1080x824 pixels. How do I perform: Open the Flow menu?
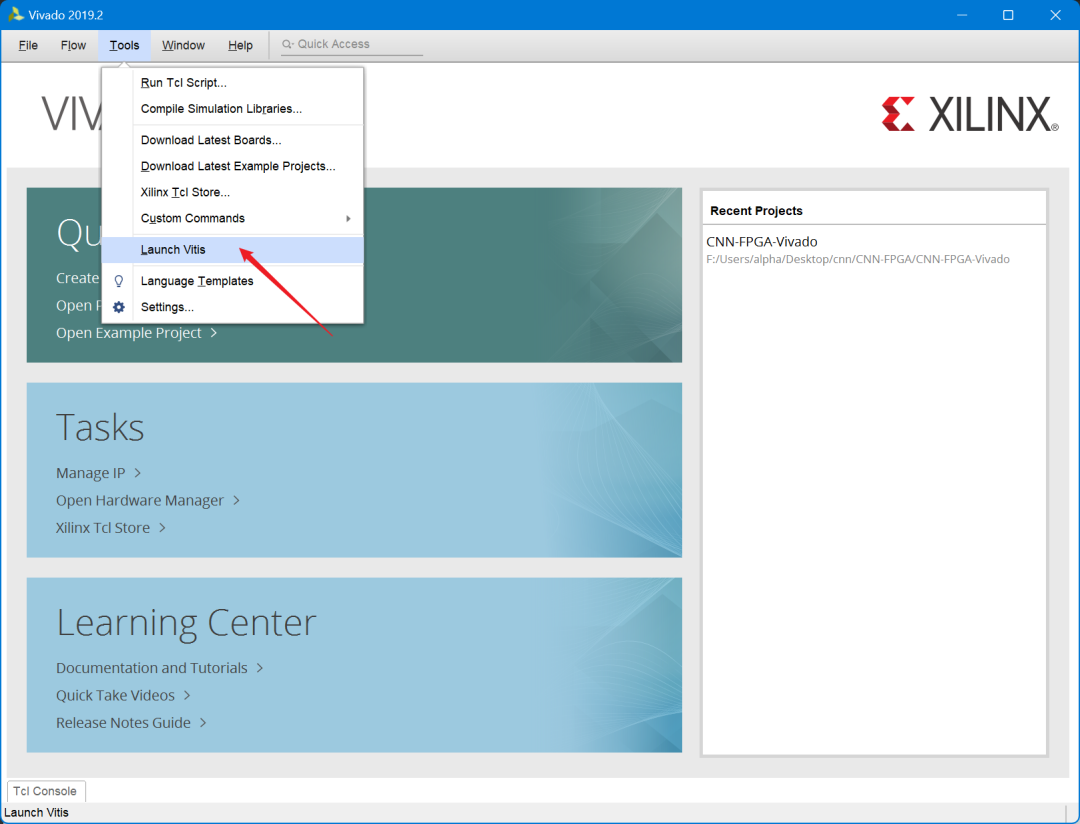coord(73,45)
